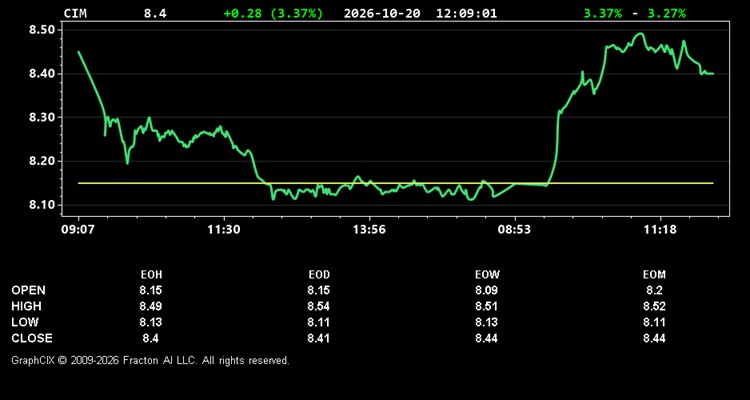Click the 08:53 time axis label
Image resolution: width=750 pixels, height=400 pixels.
pyautogui.click(x=515, y=230)
